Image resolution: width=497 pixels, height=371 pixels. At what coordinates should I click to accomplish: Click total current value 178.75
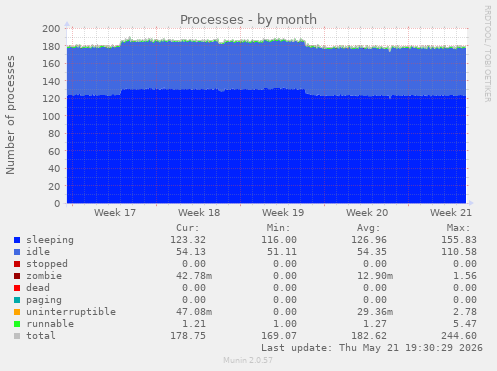click(x=188, y=336)
